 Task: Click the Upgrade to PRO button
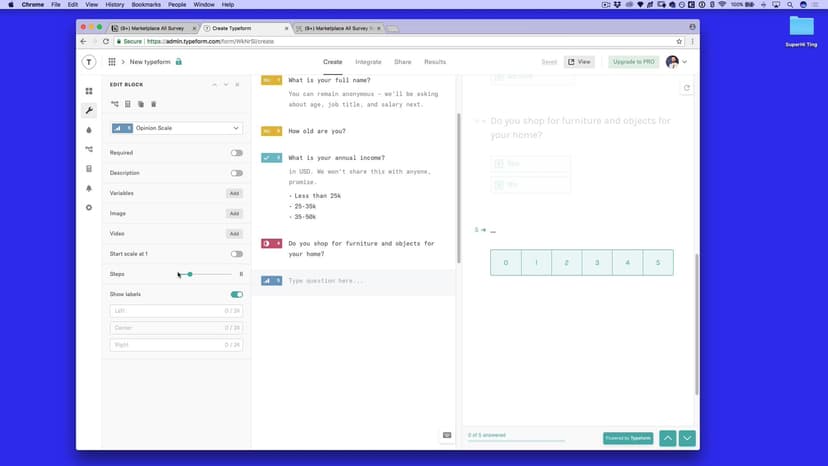634,62
